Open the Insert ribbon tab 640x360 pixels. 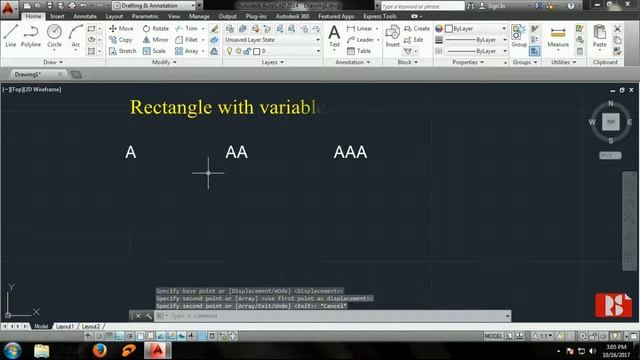pos(57,16)
